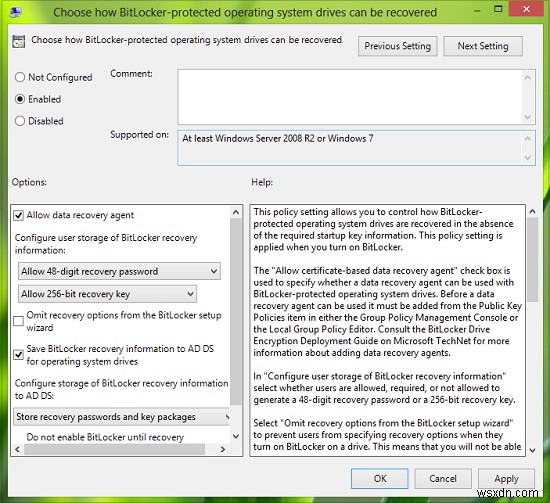Click Options panel scroll up arrow

236,212
